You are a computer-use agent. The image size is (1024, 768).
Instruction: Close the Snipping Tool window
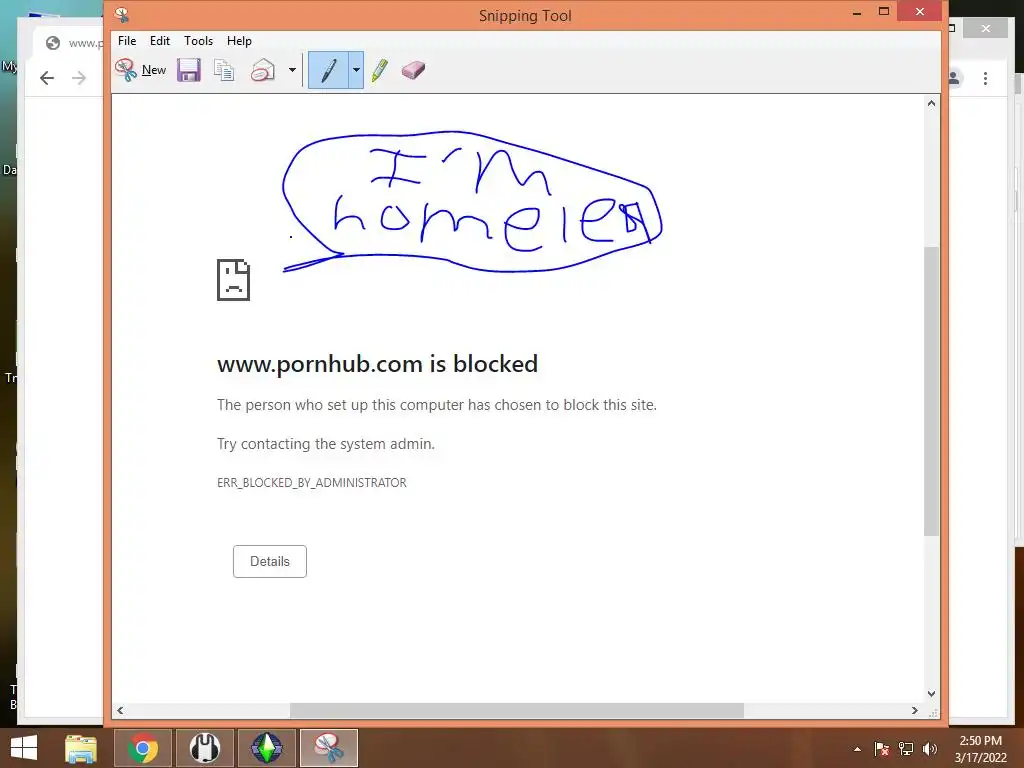point(920,11)
